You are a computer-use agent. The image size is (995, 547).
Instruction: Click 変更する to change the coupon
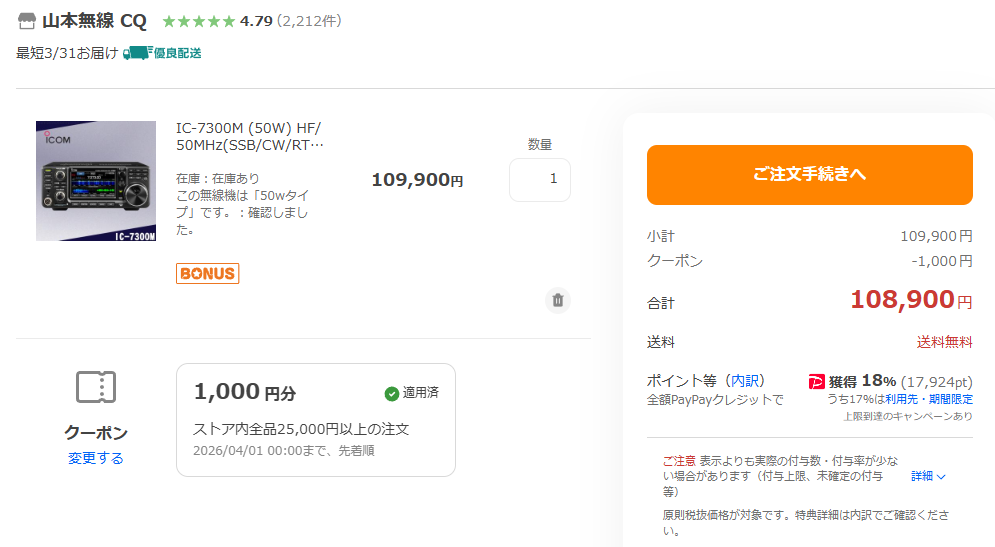[x=96, y=458]
